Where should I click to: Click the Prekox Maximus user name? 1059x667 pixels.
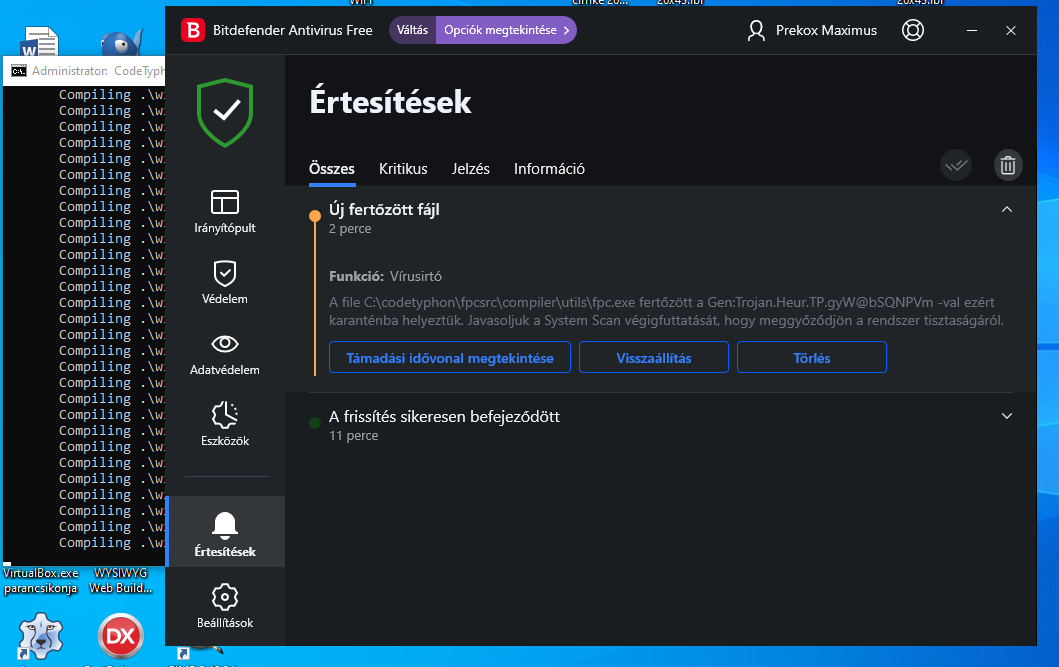click(x=826, y=30)
